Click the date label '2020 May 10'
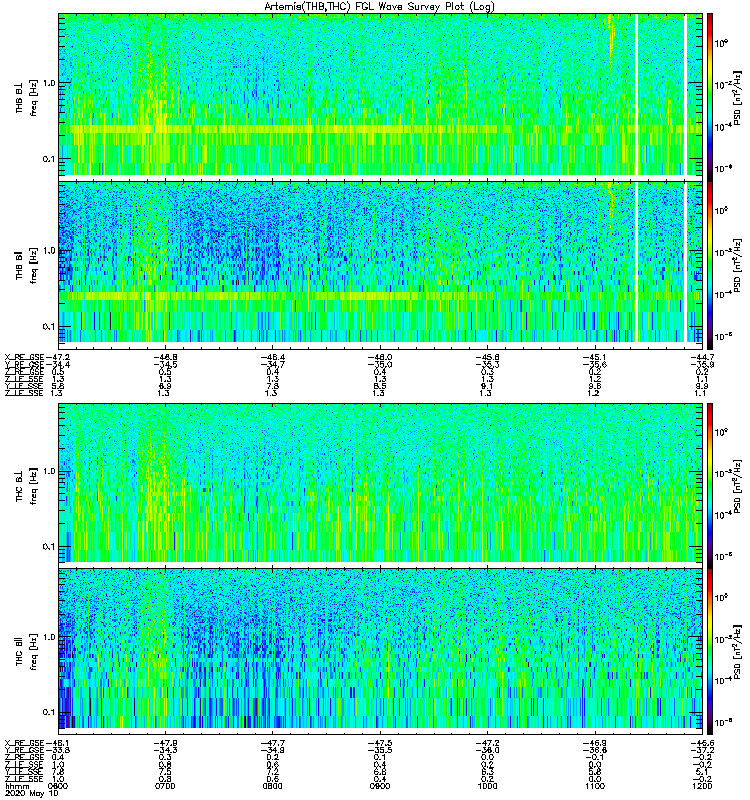750x800 pixels. (32, 794)
